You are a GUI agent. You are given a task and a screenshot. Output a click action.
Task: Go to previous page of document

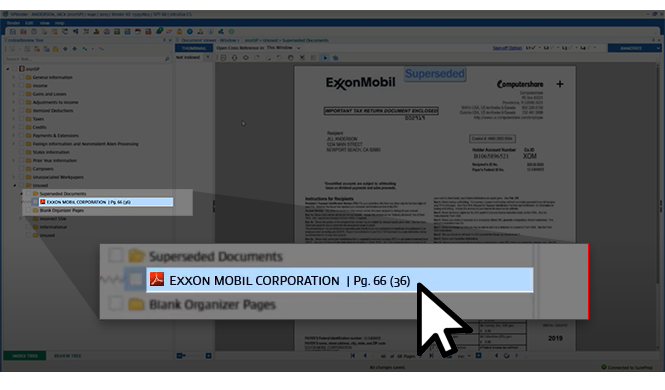pyautogui.click(x=365, y=356)
